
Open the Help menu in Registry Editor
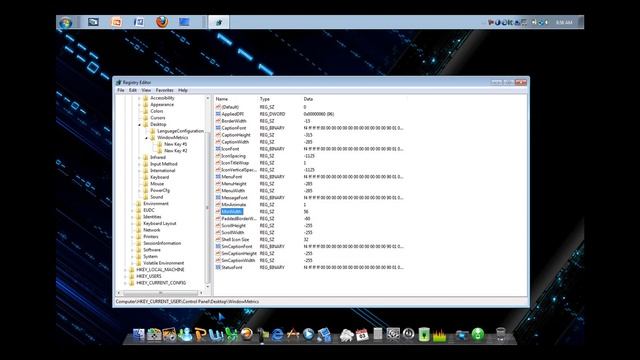tap(183, 90)
